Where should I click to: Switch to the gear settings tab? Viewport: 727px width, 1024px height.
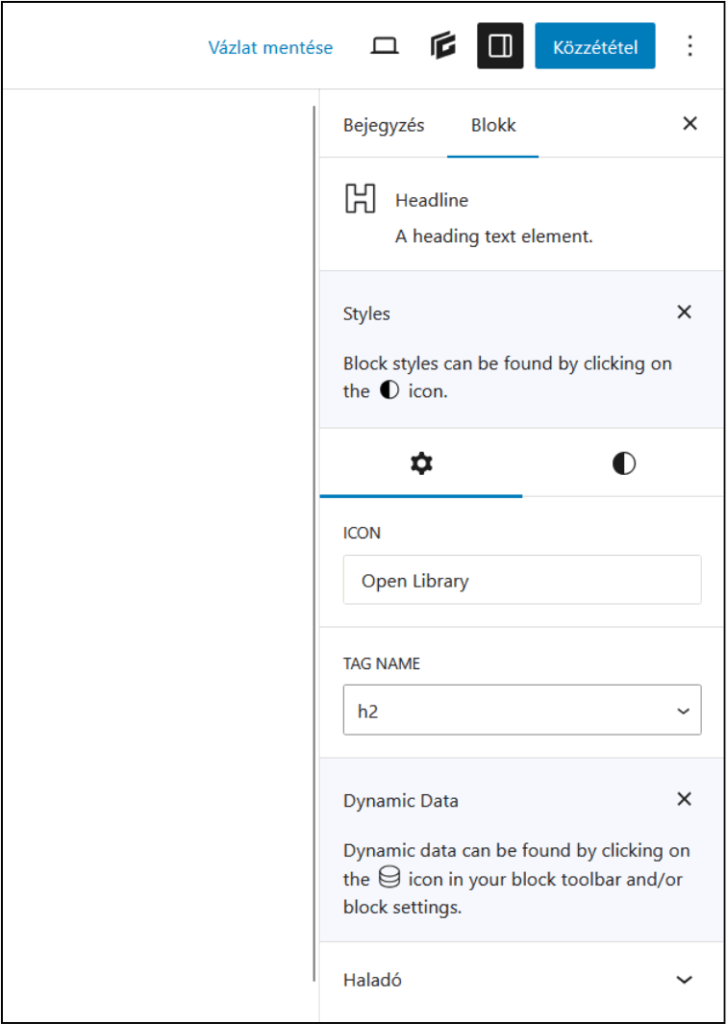421,464
